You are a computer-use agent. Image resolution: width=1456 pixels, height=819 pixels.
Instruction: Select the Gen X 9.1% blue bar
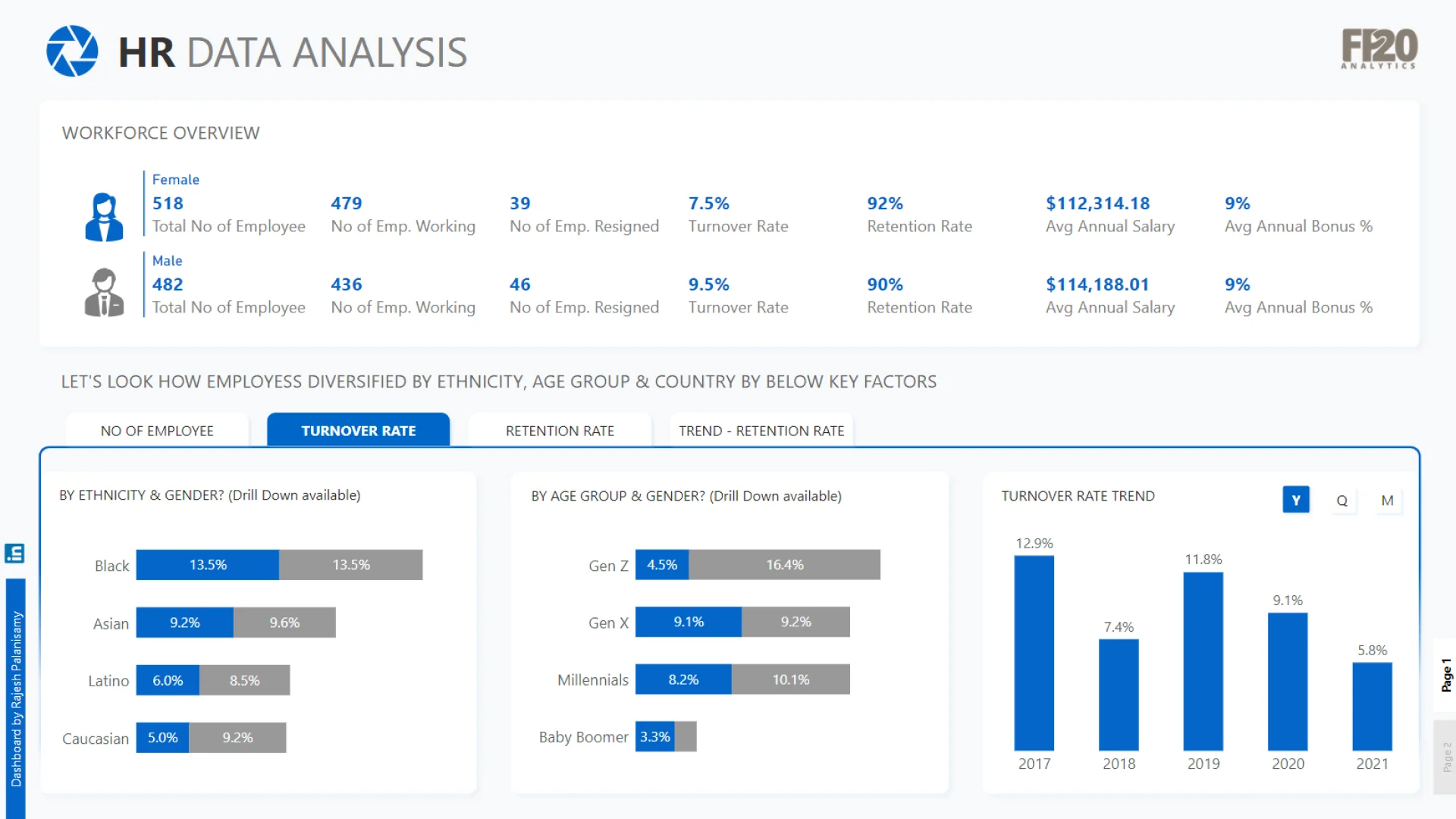click(689, 622)
